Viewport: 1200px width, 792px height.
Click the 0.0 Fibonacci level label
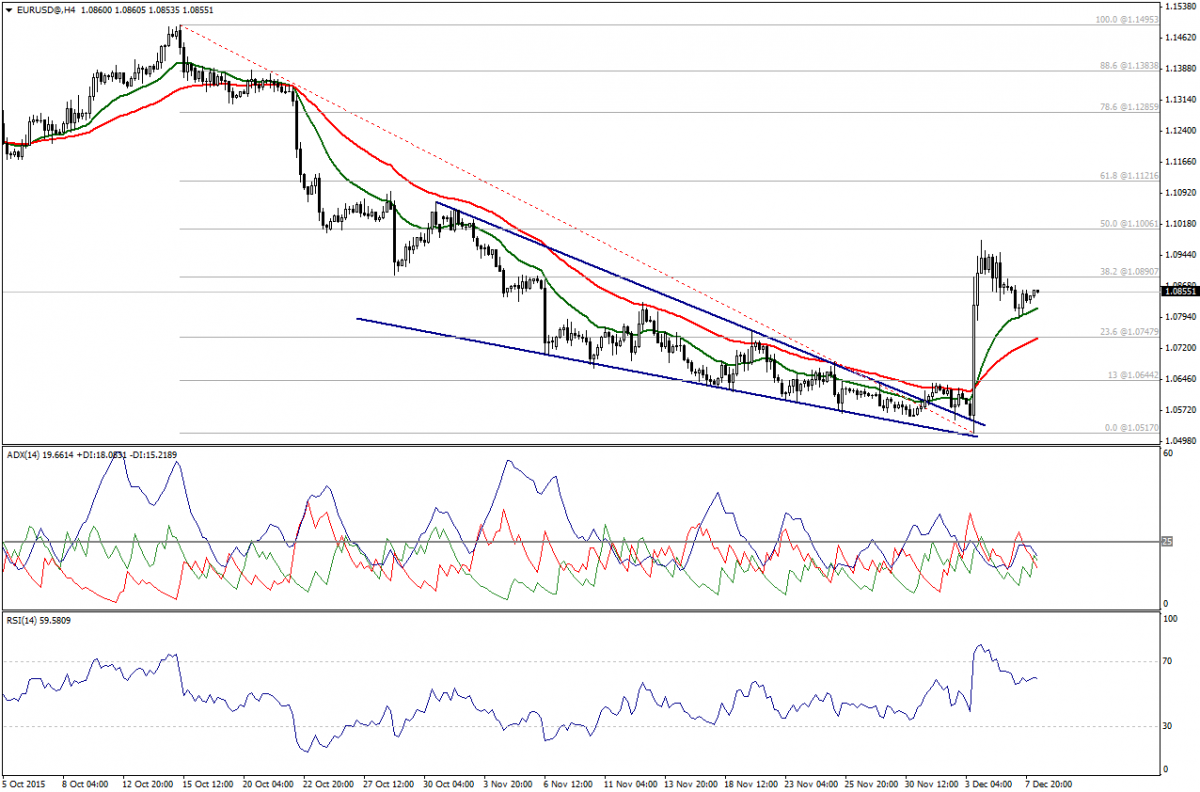coord(1129,427)
